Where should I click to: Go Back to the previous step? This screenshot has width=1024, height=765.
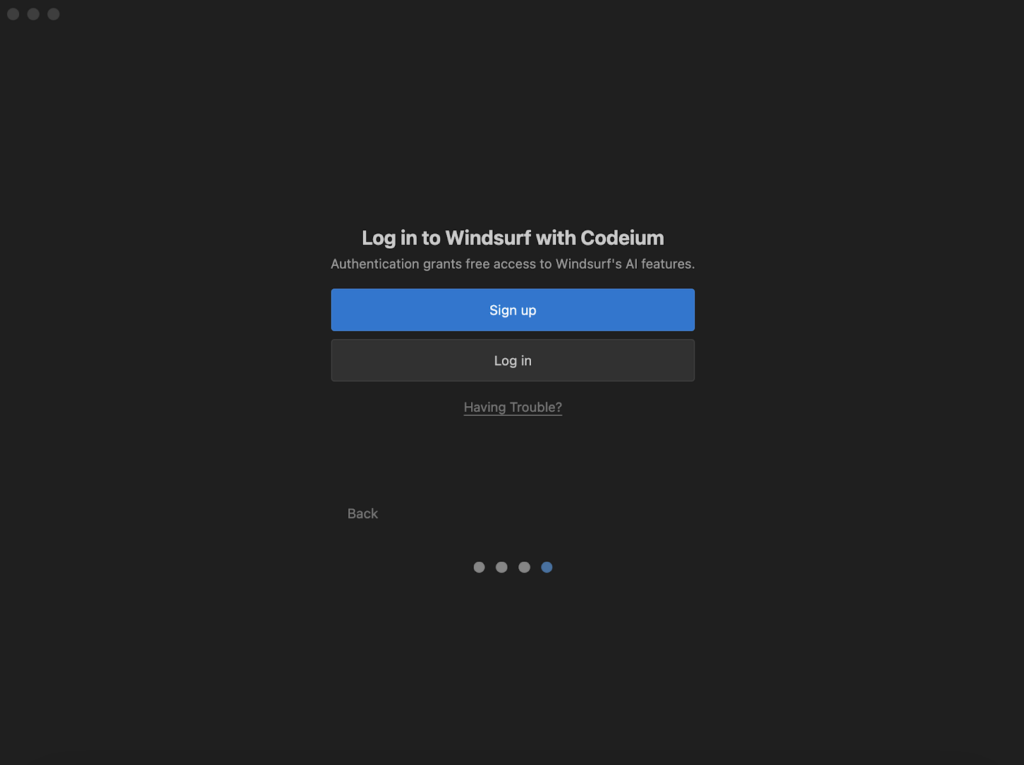362,513
